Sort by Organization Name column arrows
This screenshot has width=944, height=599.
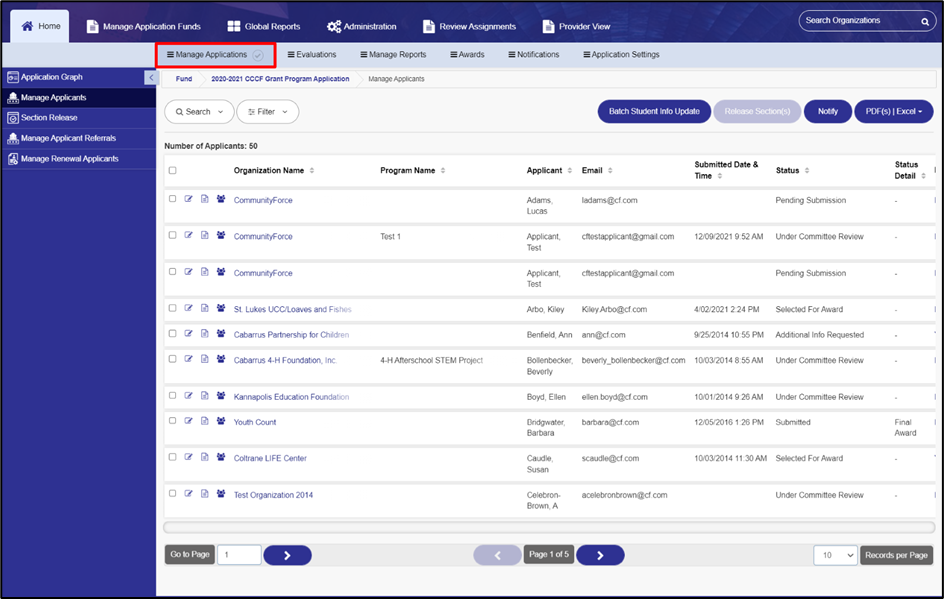312,170
